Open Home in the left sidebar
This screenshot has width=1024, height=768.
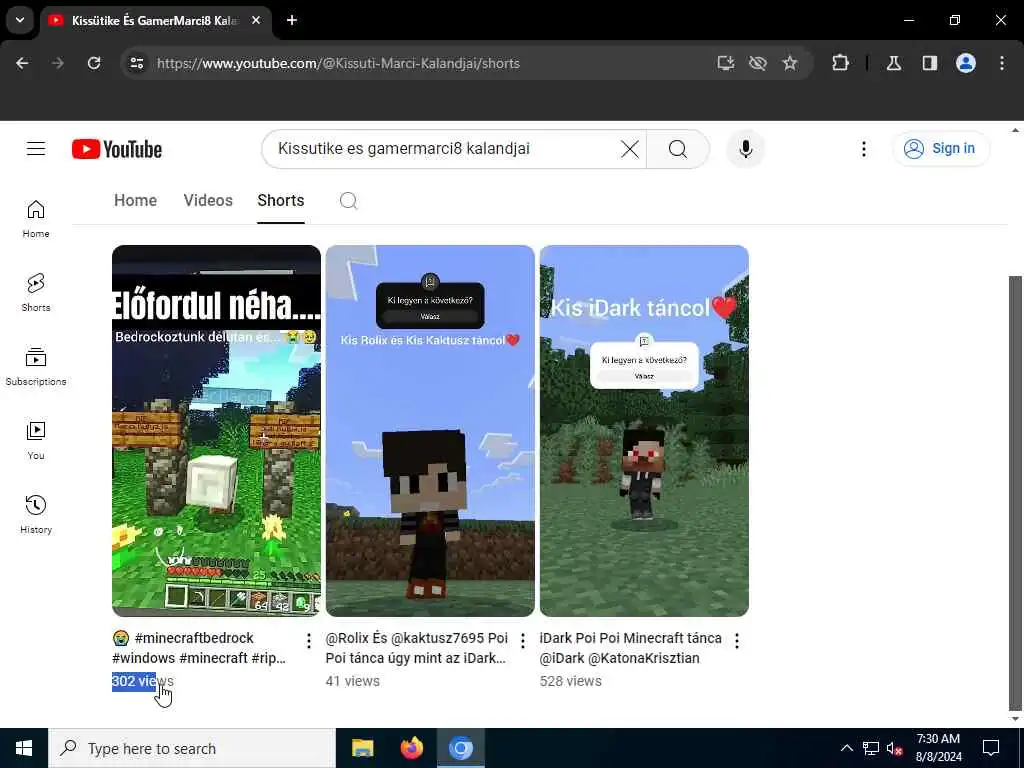click(36, 219)
